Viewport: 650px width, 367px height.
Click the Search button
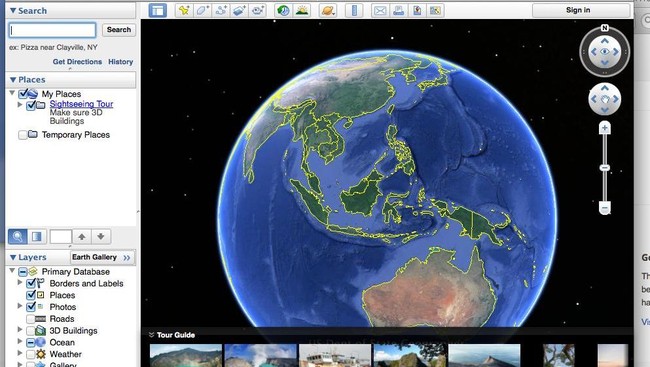click(119, 29)
